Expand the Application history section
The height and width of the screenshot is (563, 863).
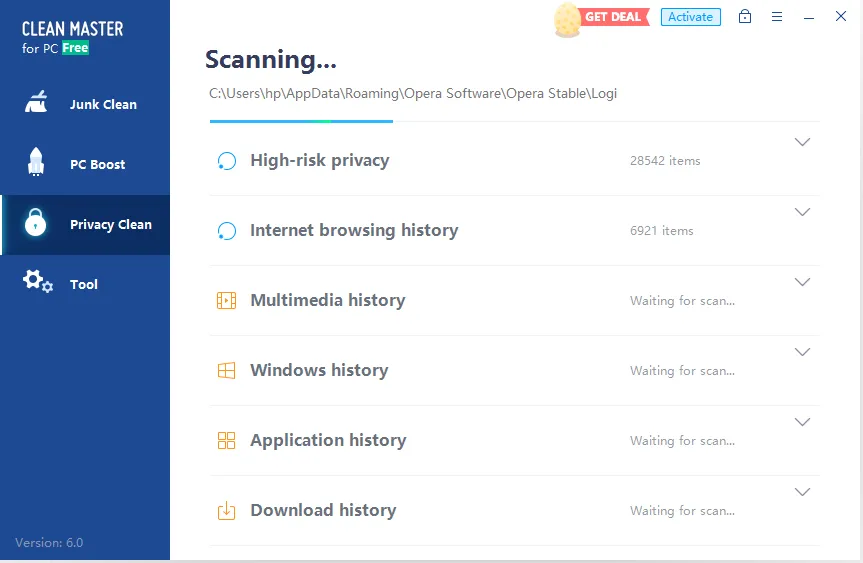(802, 422)
